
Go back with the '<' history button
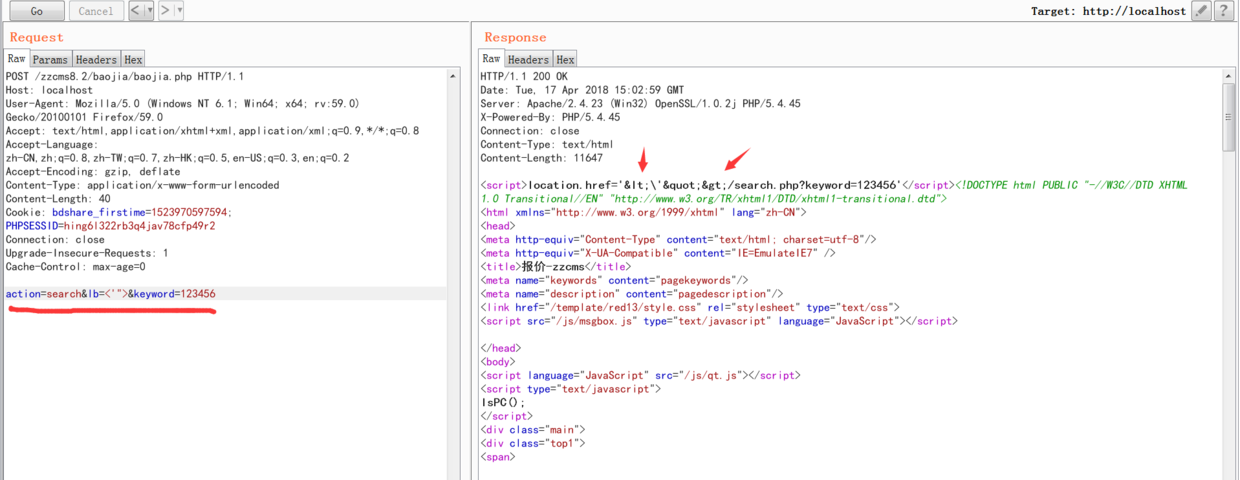(x=135, y=11)
